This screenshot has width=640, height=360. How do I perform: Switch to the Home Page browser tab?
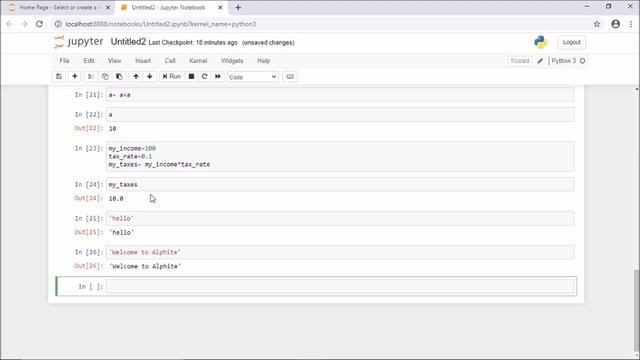point(58,7)
